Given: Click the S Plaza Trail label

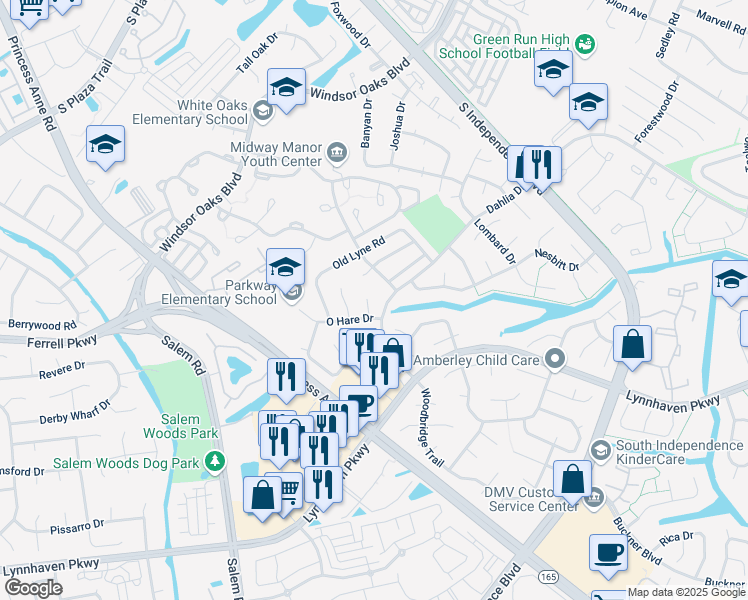Looking at the screenshot, I should [85, 86].
